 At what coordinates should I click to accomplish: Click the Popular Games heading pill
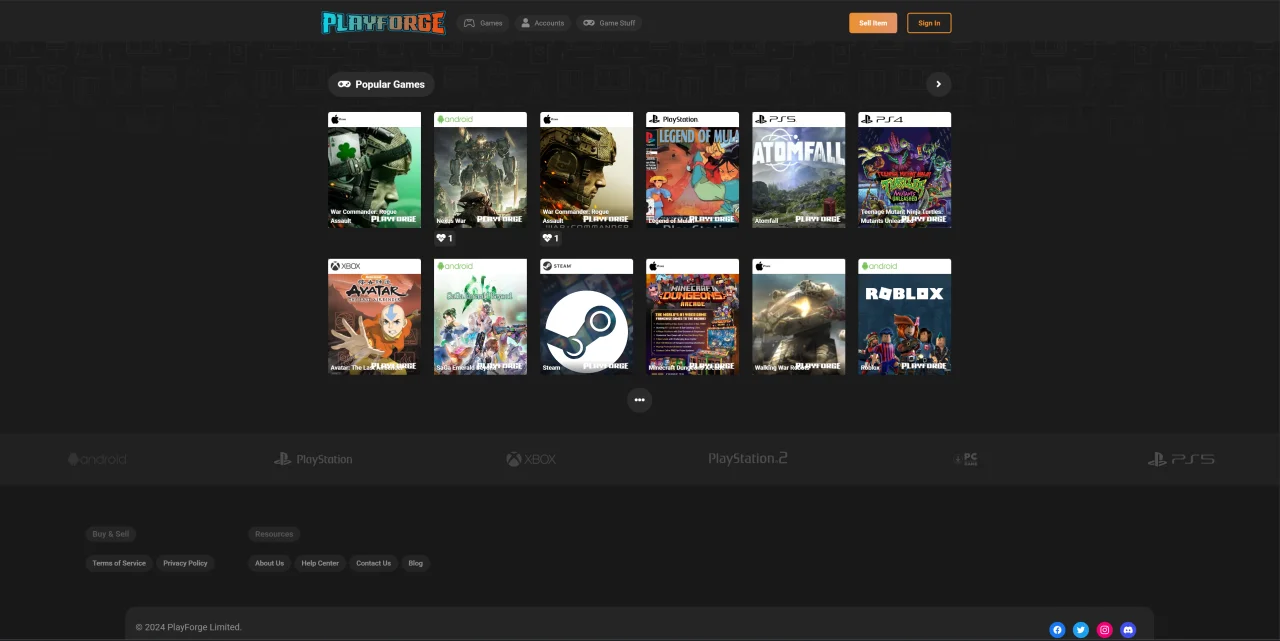click(x=381, y=84)
